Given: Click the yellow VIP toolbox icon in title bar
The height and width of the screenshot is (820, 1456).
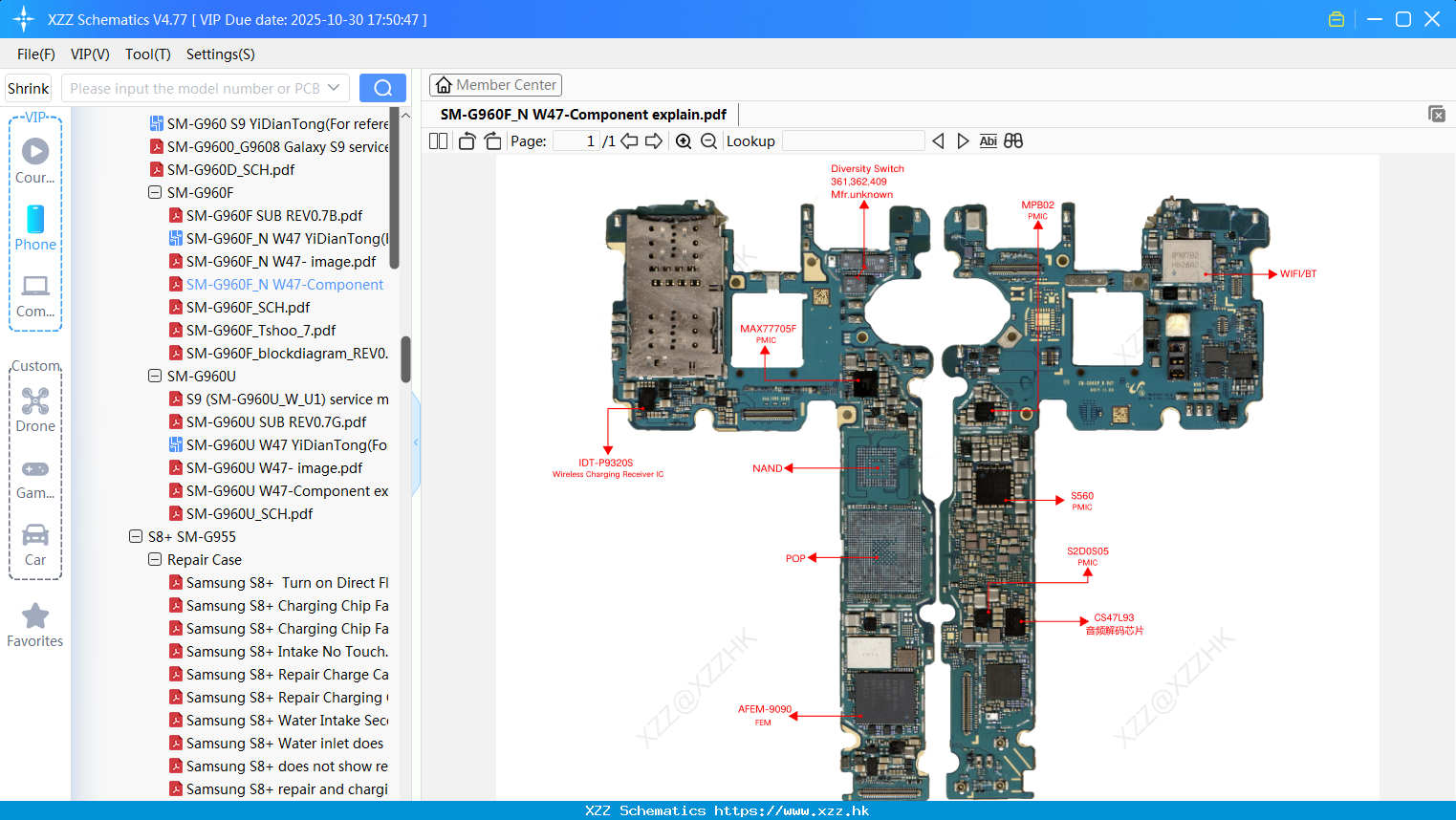Looking at the screenshot, I should point(1336,19).
